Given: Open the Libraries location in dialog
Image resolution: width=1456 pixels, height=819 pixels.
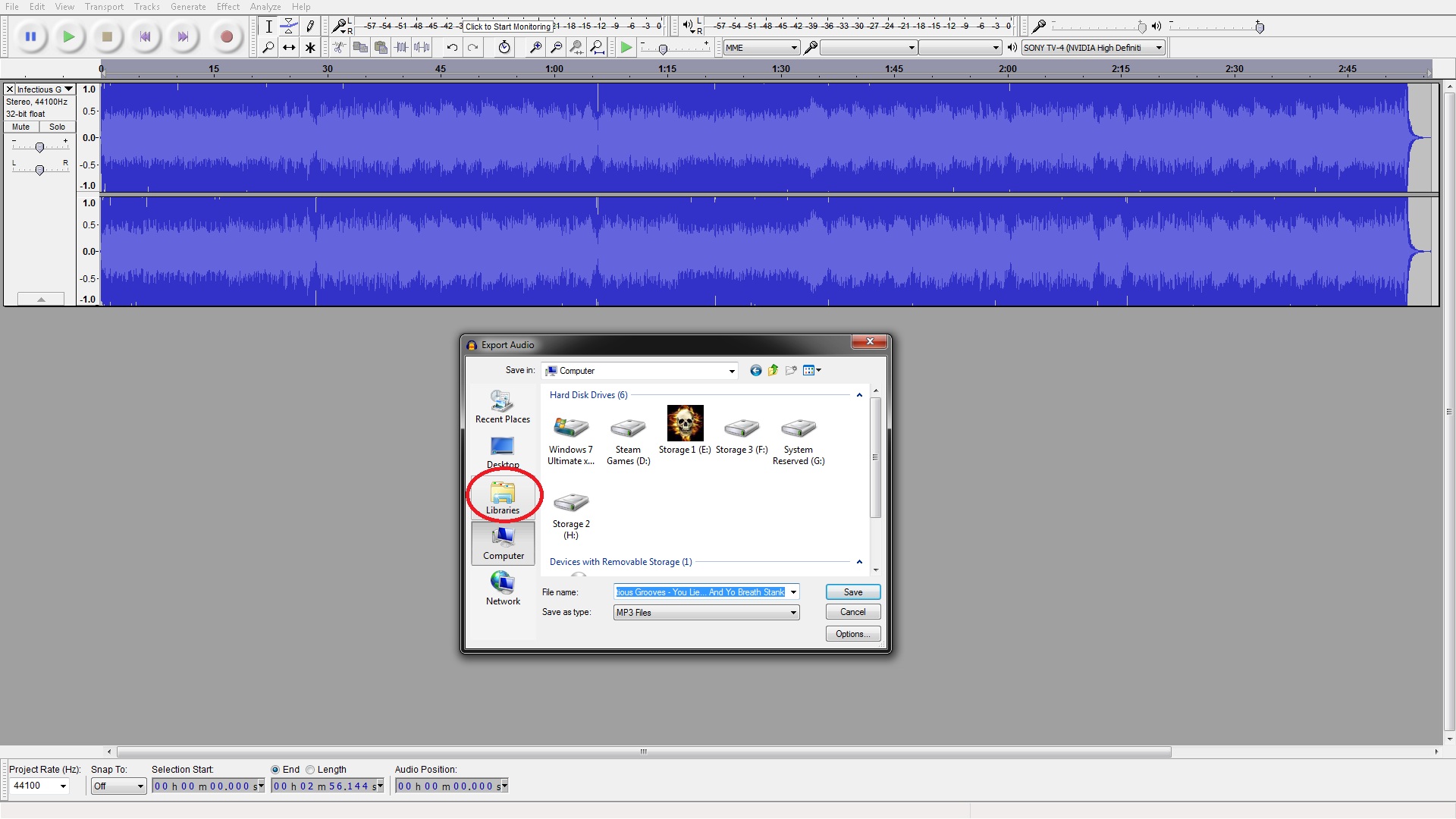Looking at the screenshot, I should tap(503, 498).
